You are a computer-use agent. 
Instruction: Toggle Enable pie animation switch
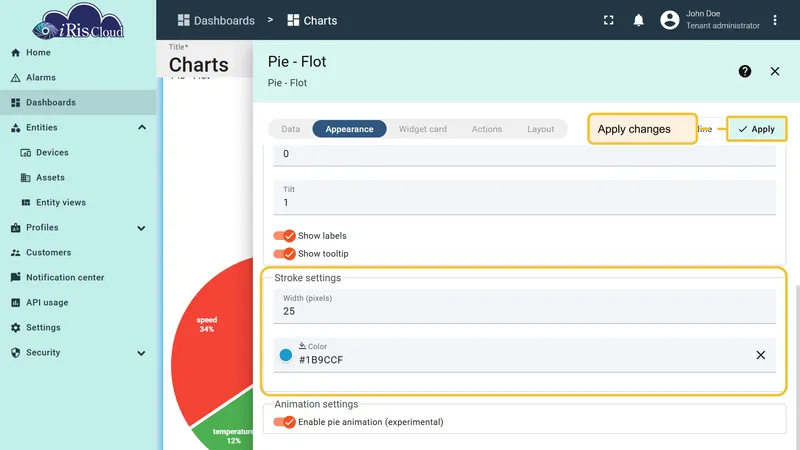point(284,422)
